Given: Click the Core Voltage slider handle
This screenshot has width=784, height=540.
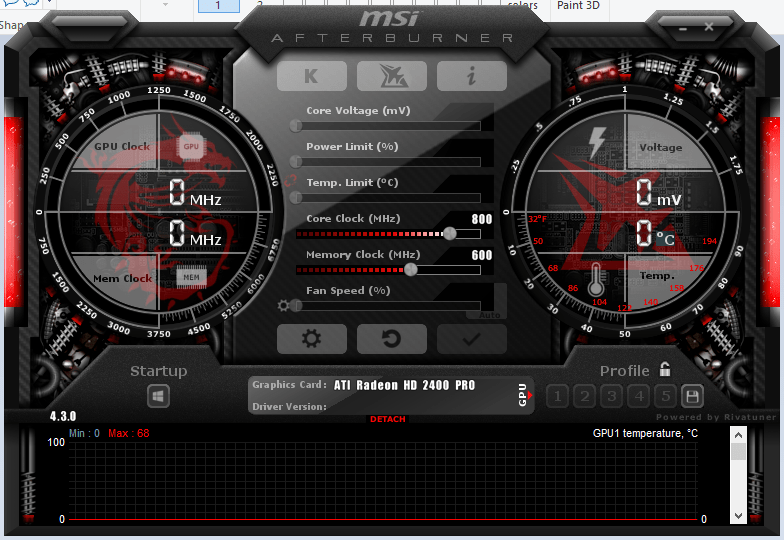Looking at the screenshot, I should (x=296, y=126).
